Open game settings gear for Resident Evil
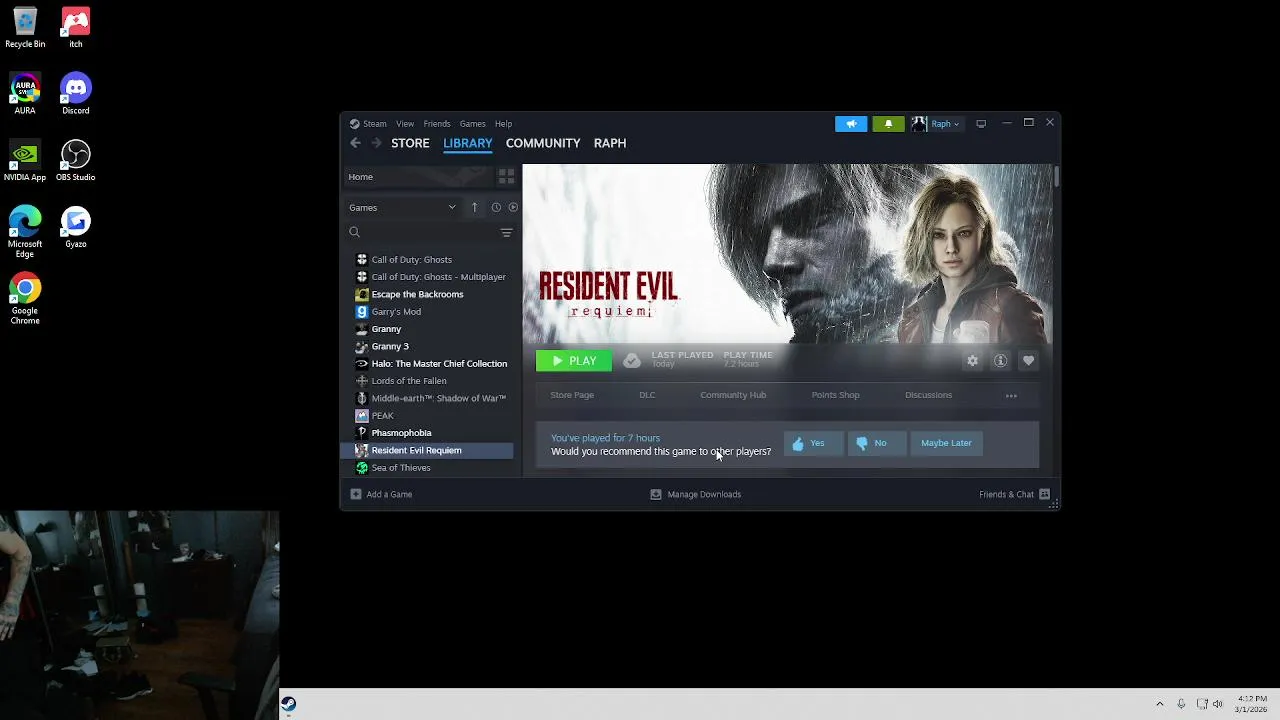The image size is (1280, 720). (x=972, y=361)
